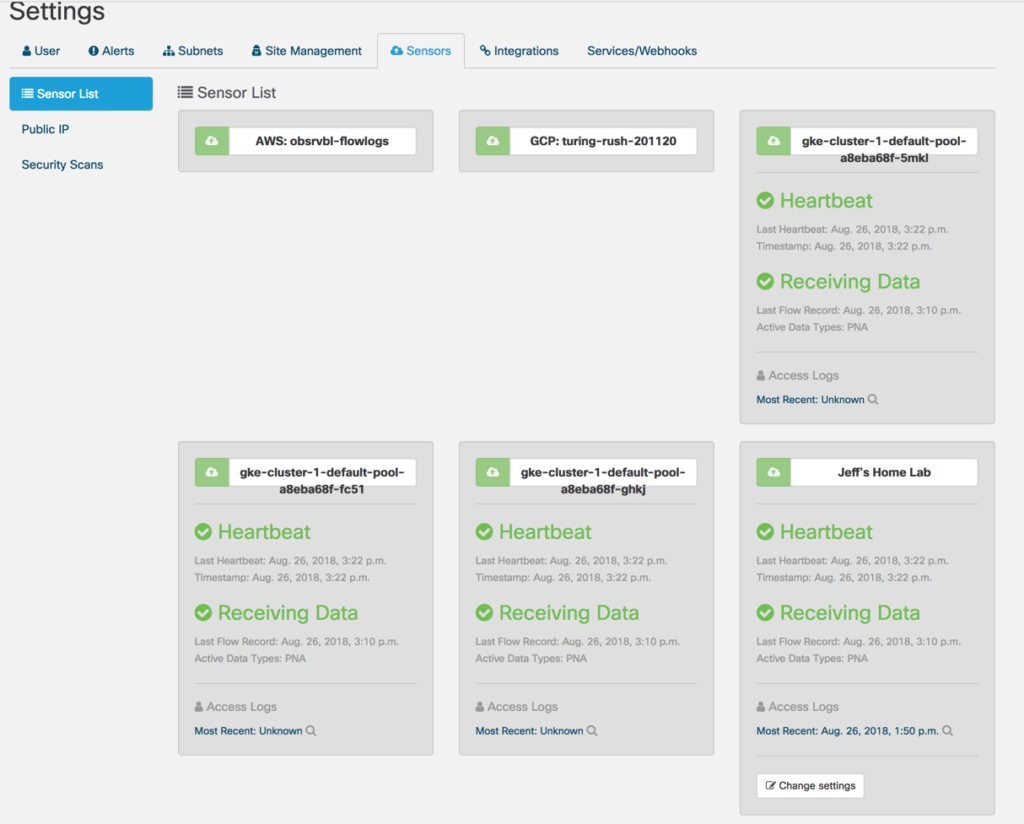Viewport: 1024px width, 824px height.
Task: Click the Access Logs person icon on a8eba68f-5mkl
Action: (762, 375)
